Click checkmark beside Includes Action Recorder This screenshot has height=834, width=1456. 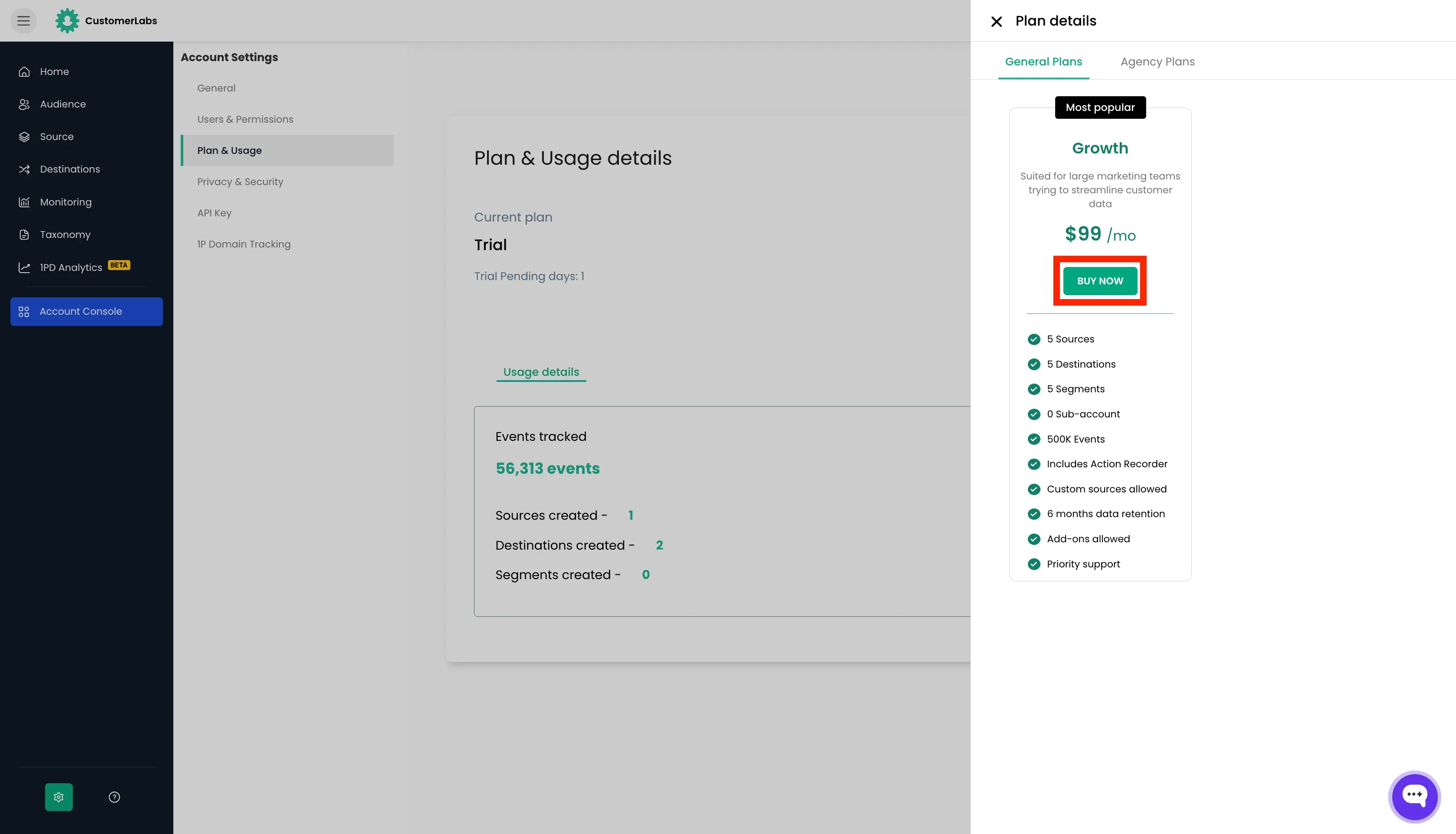pyautogui.click(x=1034, y=464)
